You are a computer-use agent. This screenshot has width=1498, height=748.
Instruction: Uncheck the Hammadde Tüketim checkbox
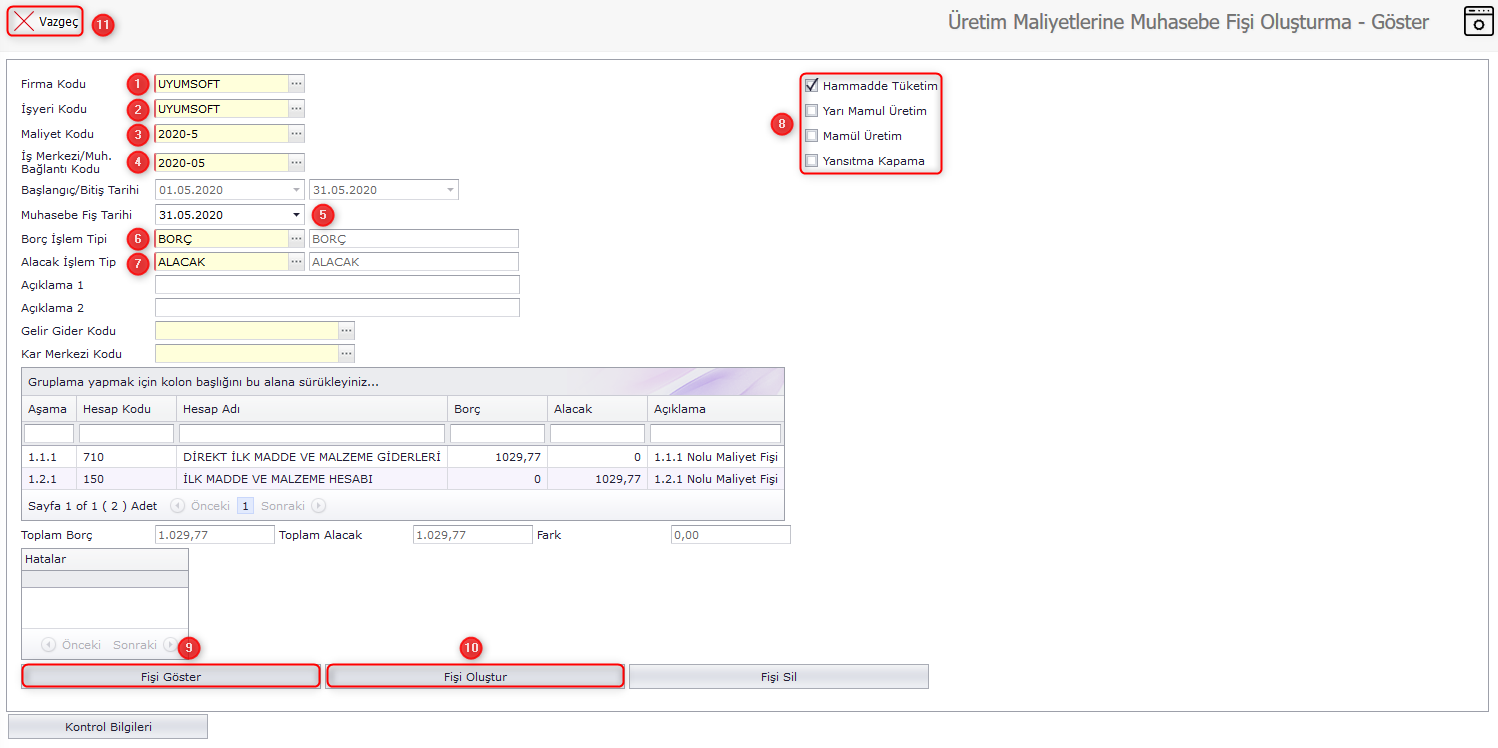point(812,85)
